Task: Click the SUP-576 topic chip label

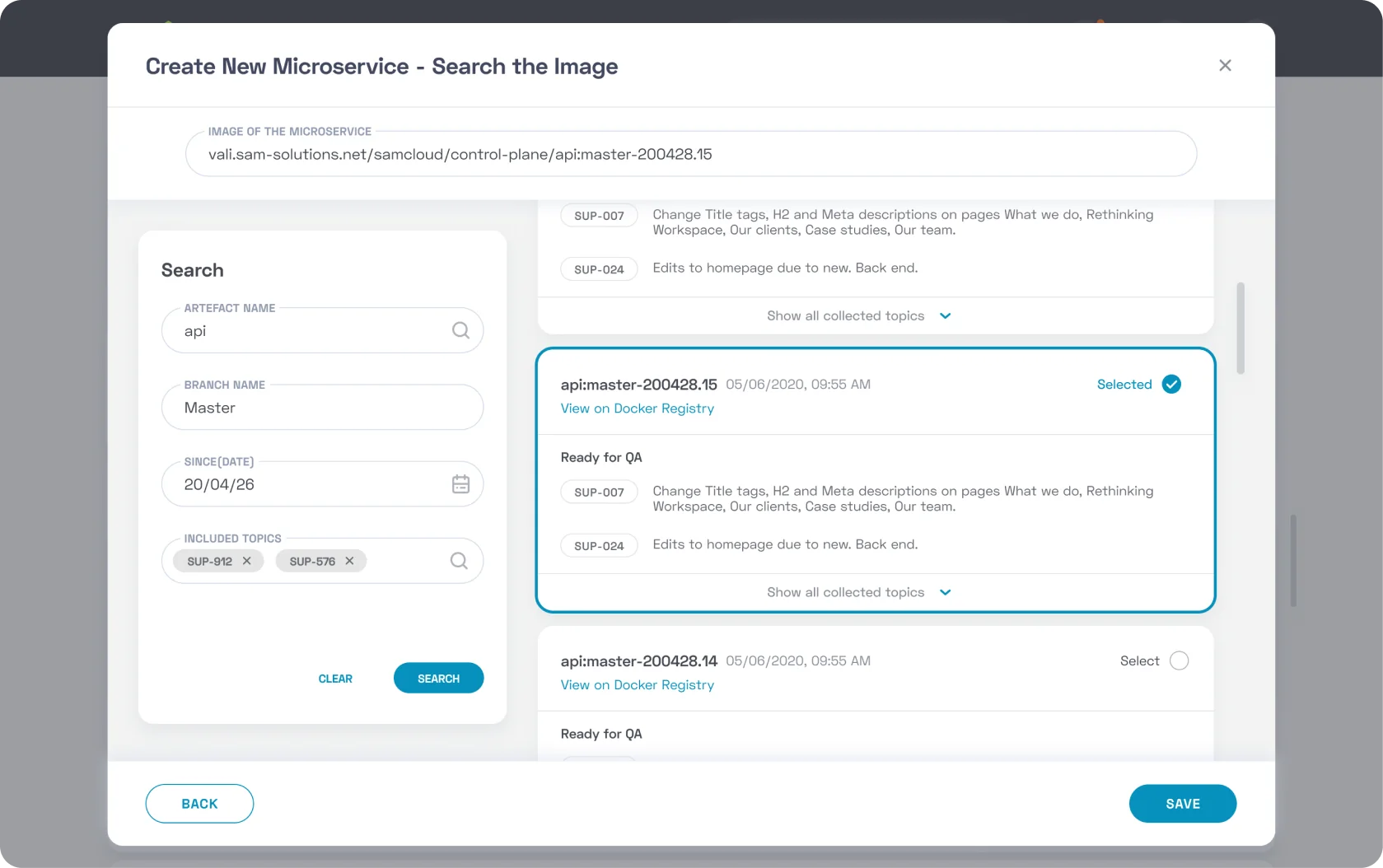Action: (312, 561)
